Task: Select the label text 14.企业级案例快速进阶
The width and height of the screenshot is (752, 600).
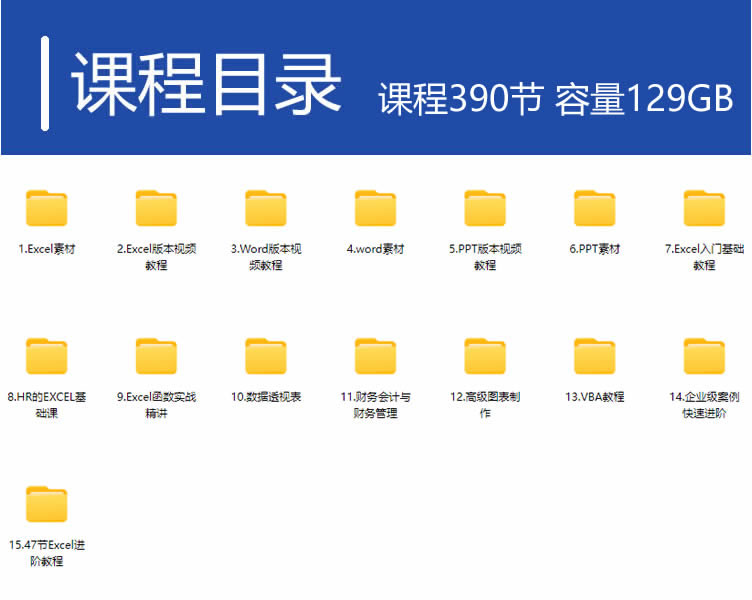Action: 704,405
